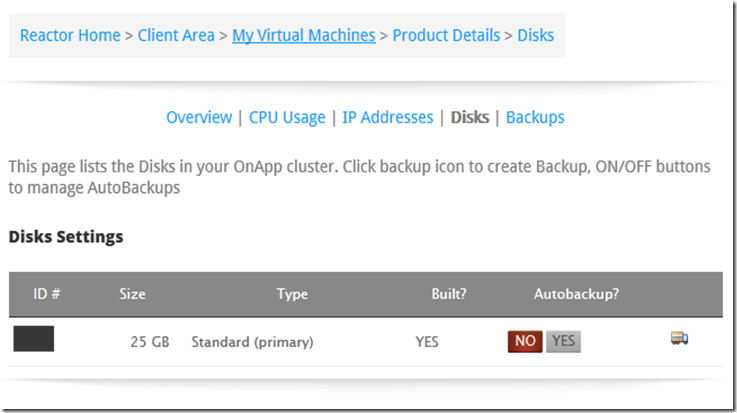Open the CPU Usage tab
The height and width of the screenshot is (413, 737).
click(x=287, y=117)
